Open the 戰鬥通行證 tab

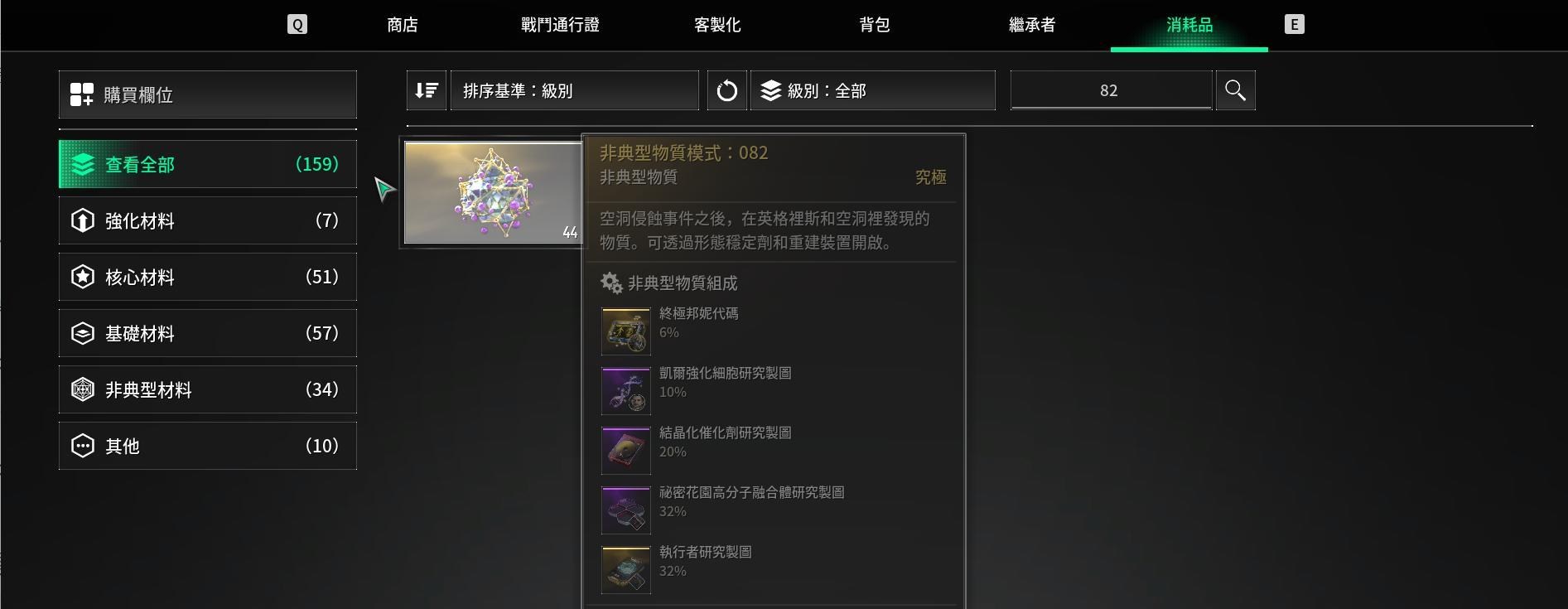(560, 25)
